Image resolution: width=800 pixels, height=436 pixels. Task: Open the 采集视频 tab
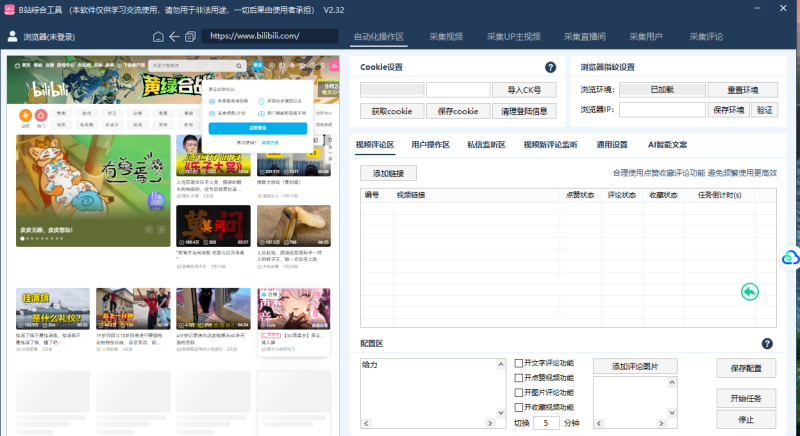446,37
